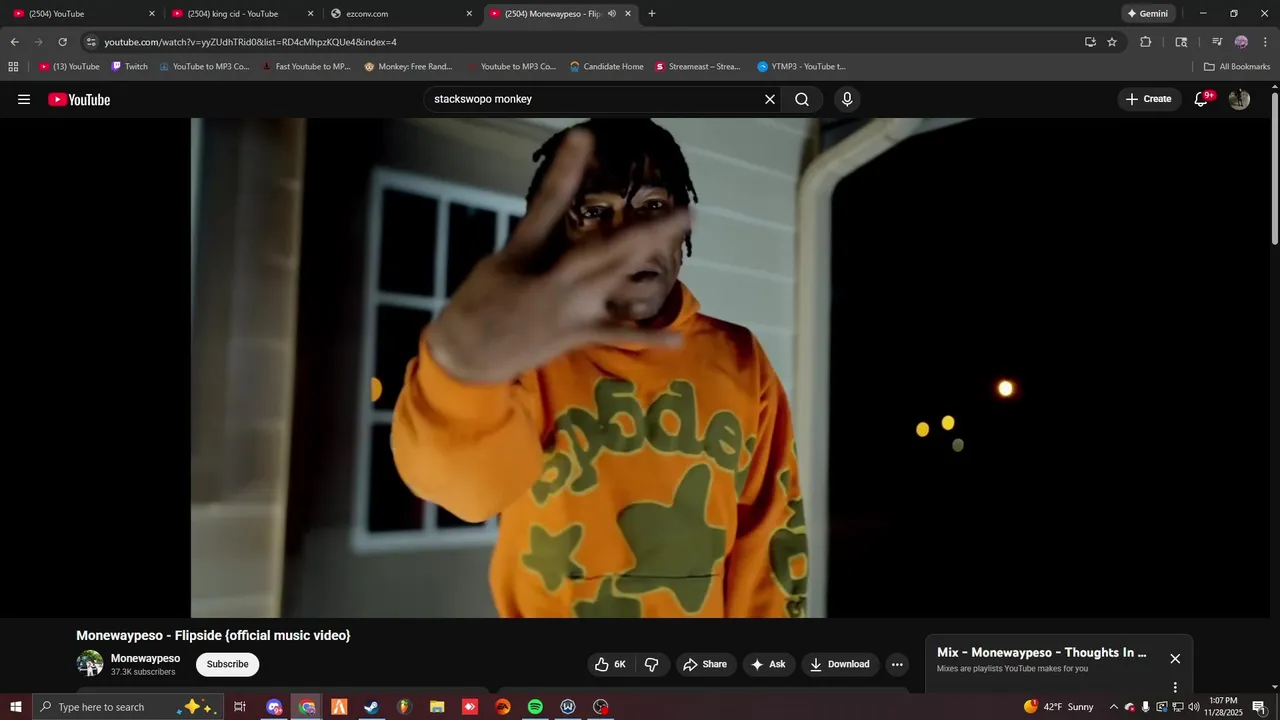Open the Mix - Monewaypeso playlist title
This screenshot has height=720, width=1280.
coord(1042,652)
